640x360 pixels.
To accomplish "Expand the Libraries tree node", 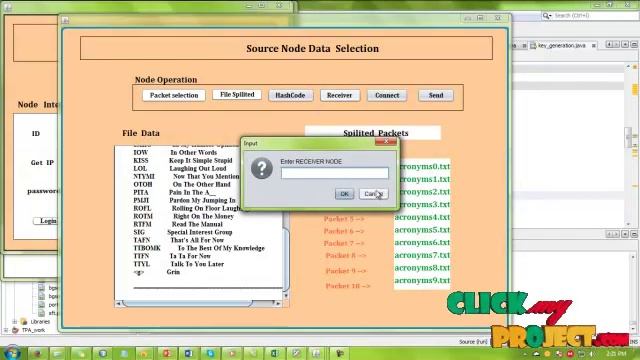I will tap(15, 322).
